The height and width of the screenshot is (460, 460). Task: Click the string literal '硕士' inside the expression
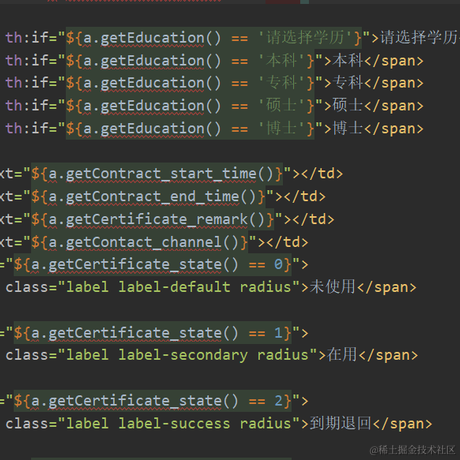(x=282, y=106)
